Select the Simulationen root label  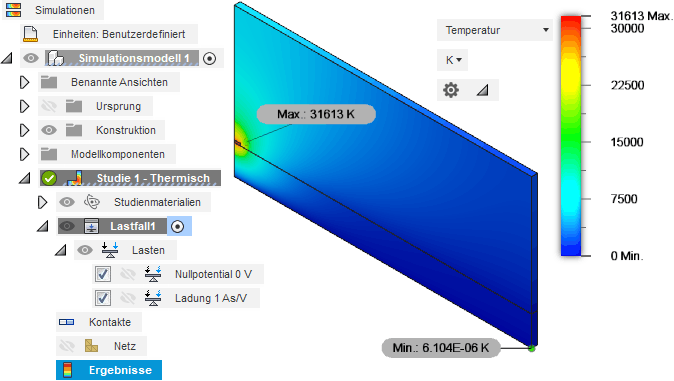65,10
